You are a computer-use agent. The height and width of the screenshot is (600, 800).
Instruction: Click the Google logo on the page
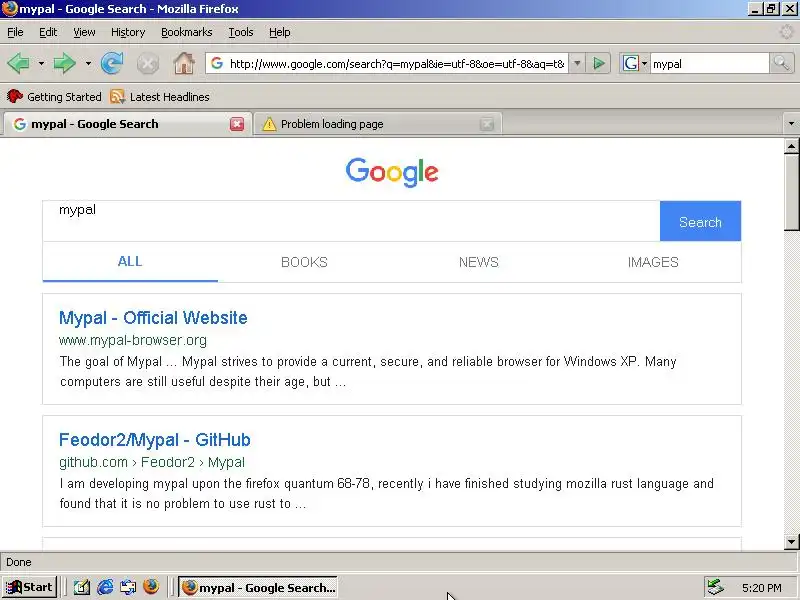[x=392, y=172]
